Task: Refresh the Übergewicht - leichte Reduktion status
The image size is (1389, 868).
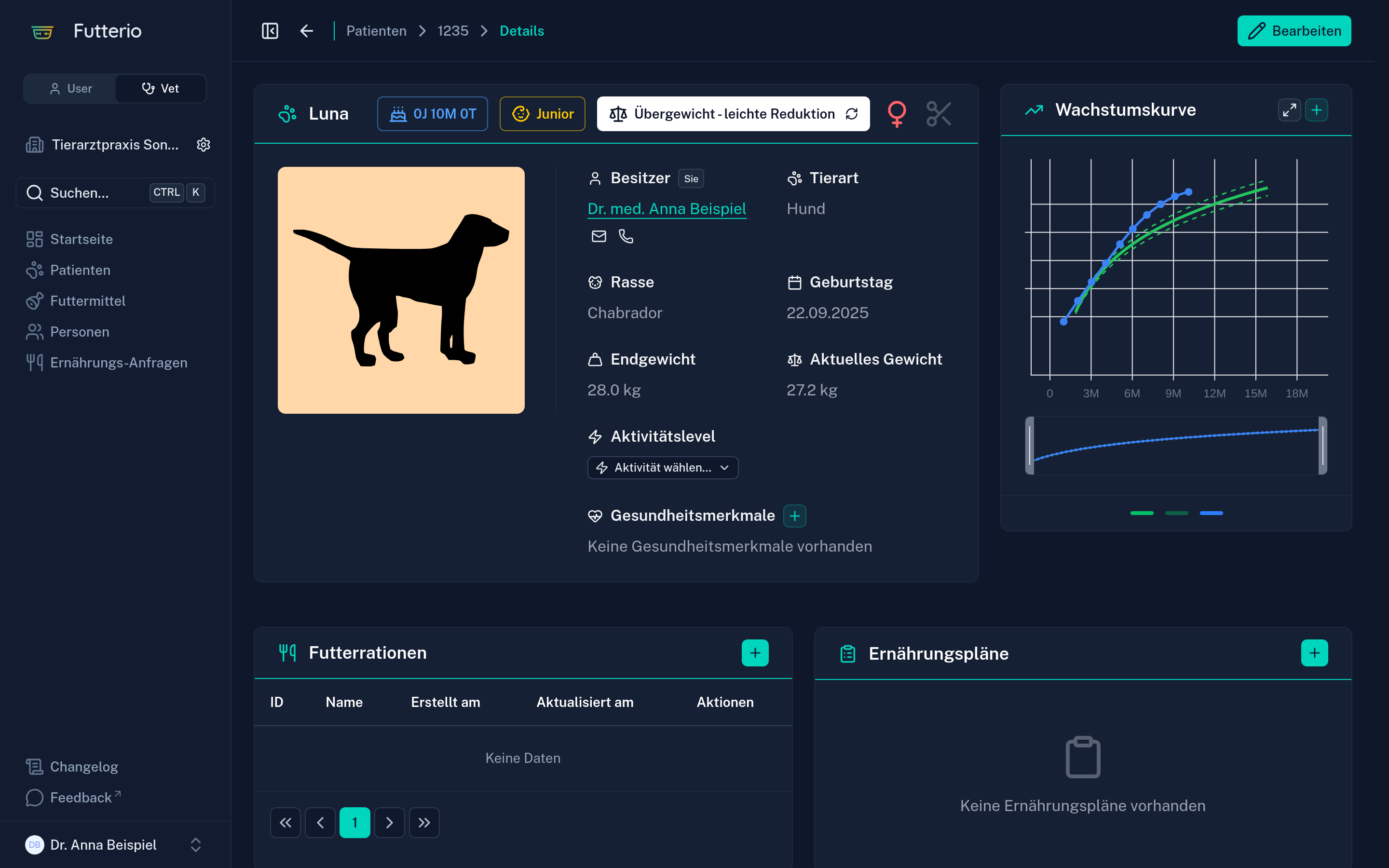Action: coord(852,114)
